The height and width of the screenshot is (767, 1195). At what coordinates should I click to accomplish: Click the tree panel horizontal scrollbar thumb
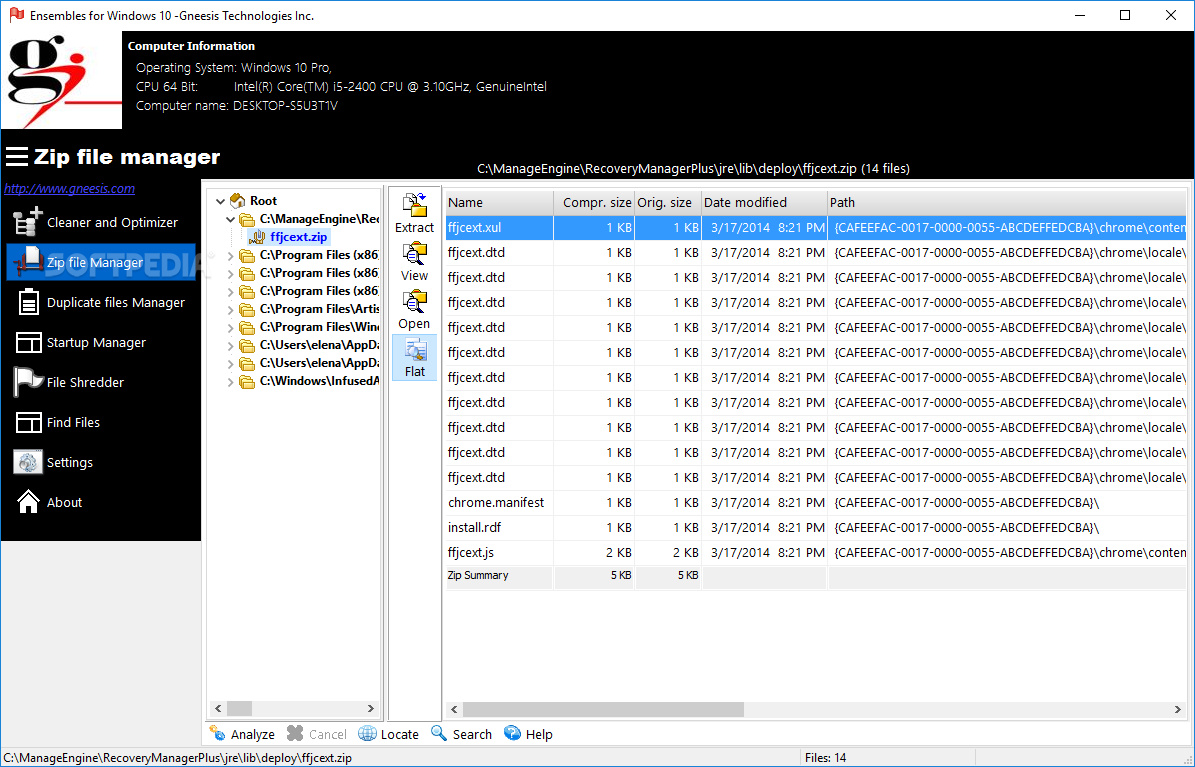click(x=239, y=708)
